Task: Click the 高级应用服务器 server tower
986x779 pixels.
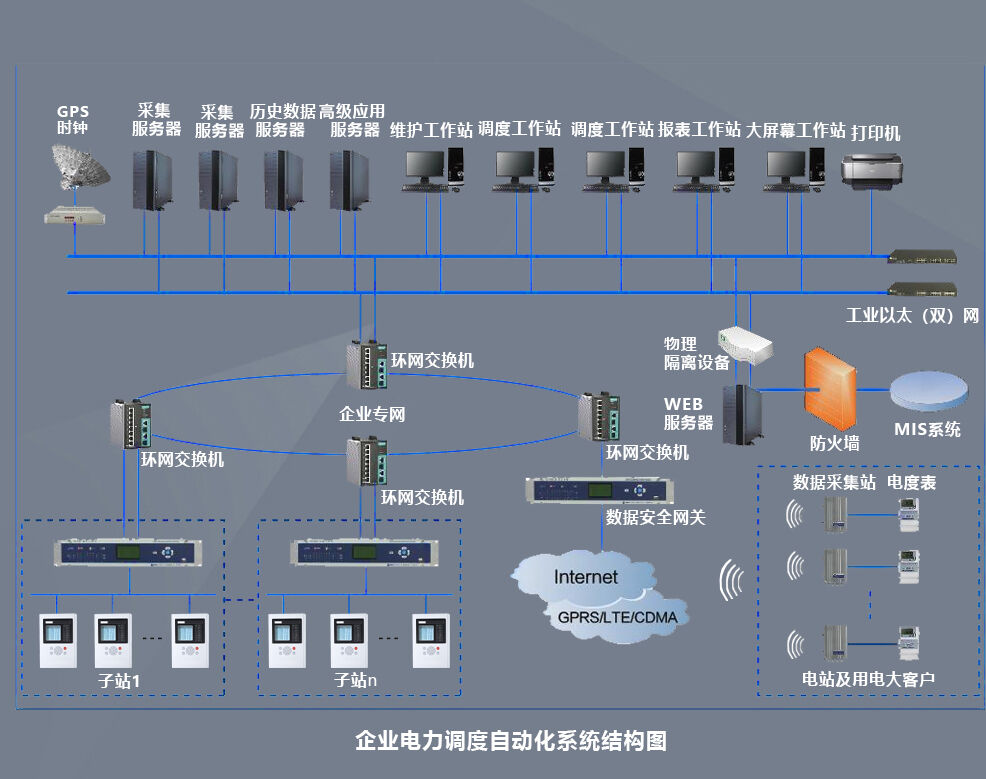Action: tap(349, 180)
